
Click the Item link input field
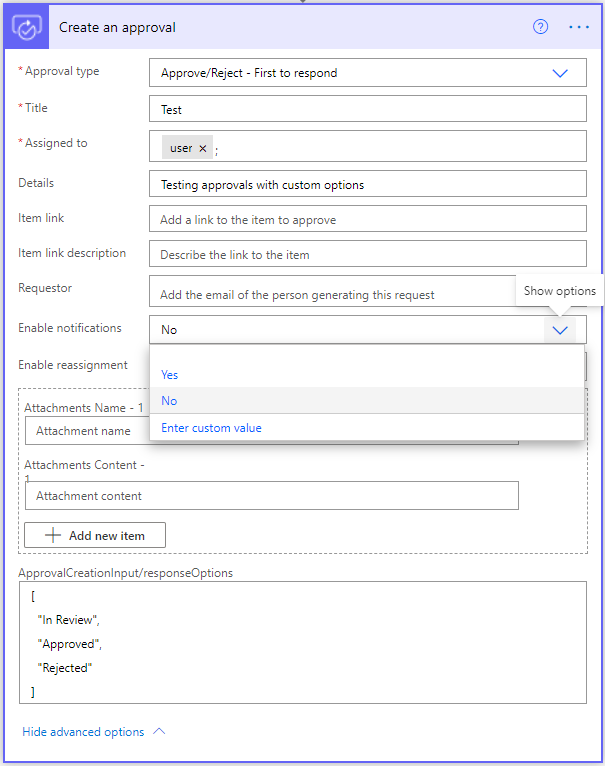point(367,219)
